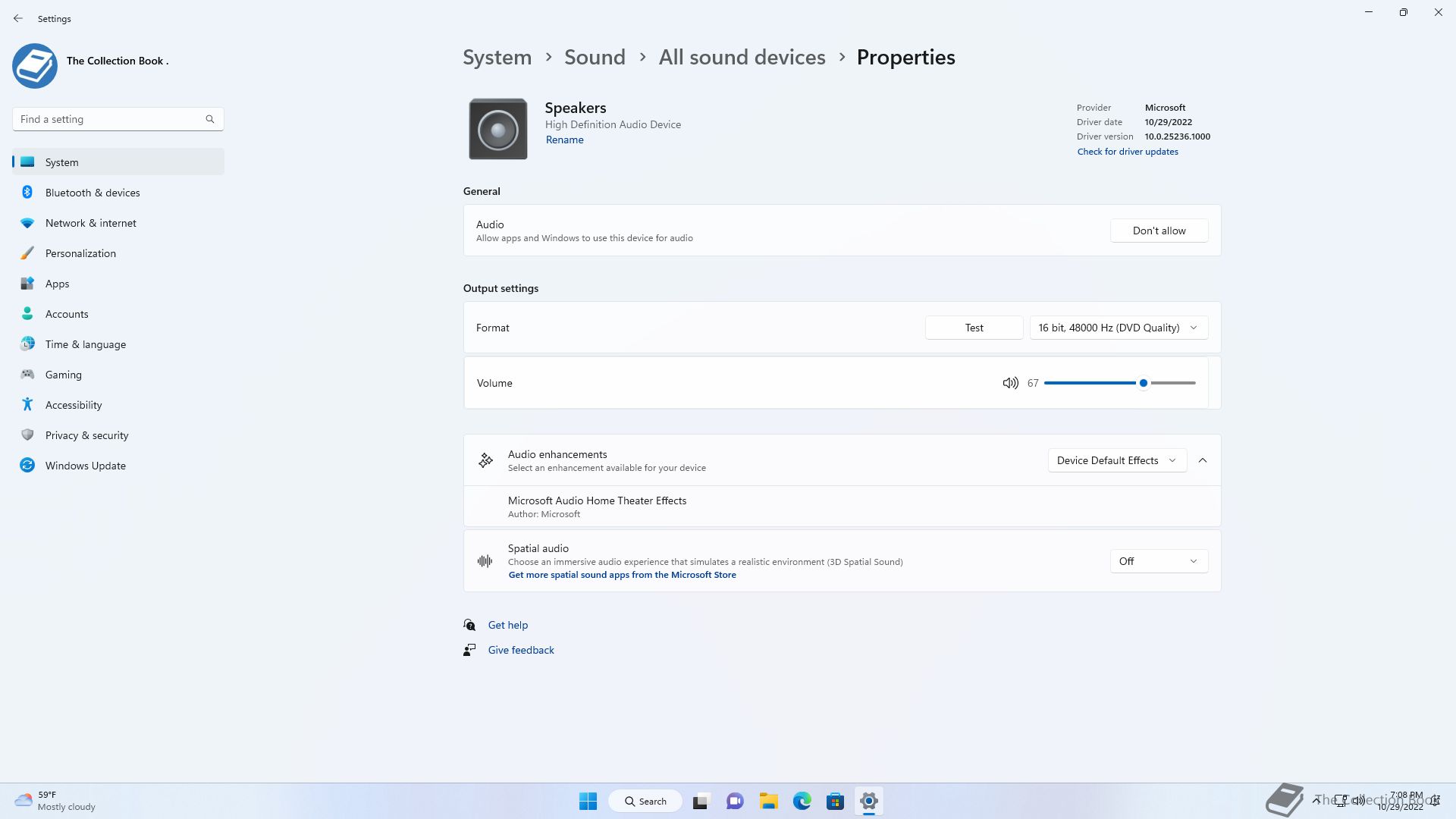Open the Apps settings
Image resolution: width=1456 pixels, height=819 pixels.
118,284
